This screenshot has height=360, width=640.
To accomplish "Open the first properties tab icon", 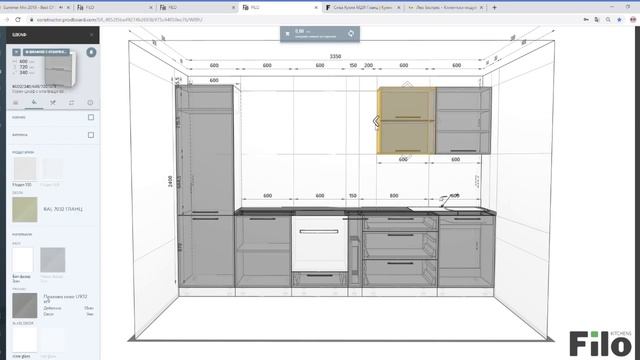I will 16,102.
